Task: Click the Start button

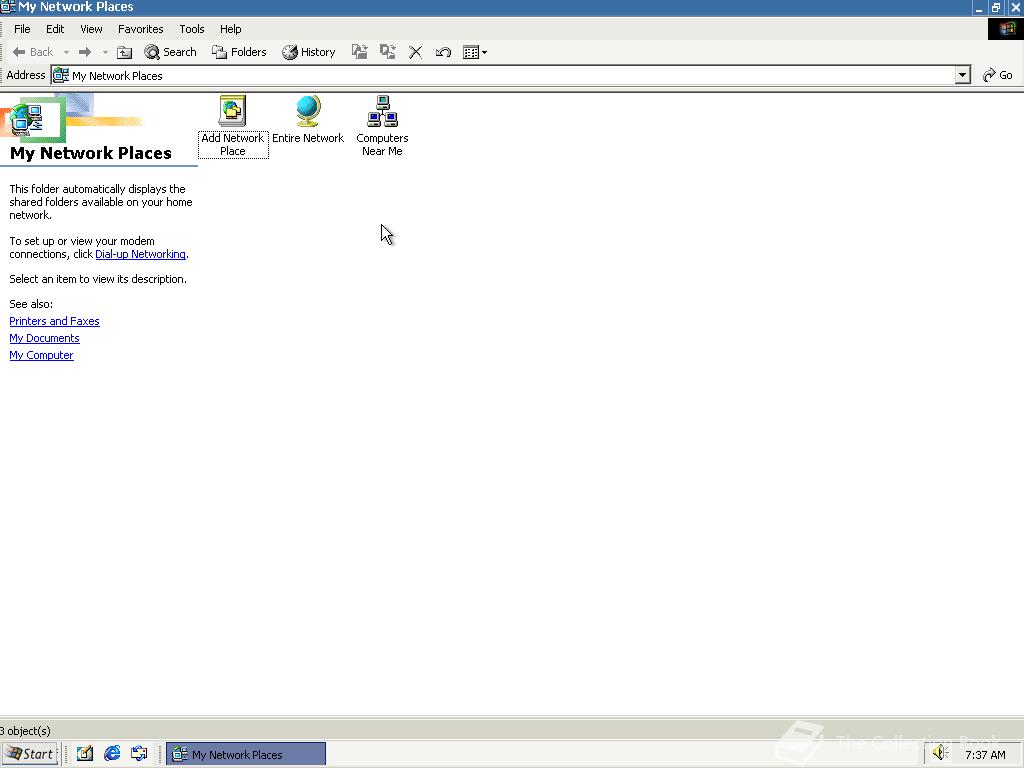Action: coord(30,754)
